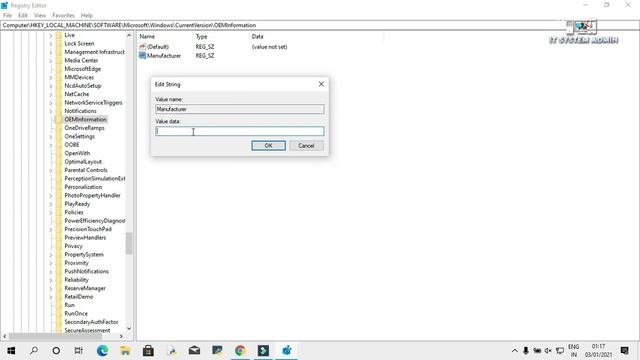Open Task View
640x360 pixels.
click(79, 351)
